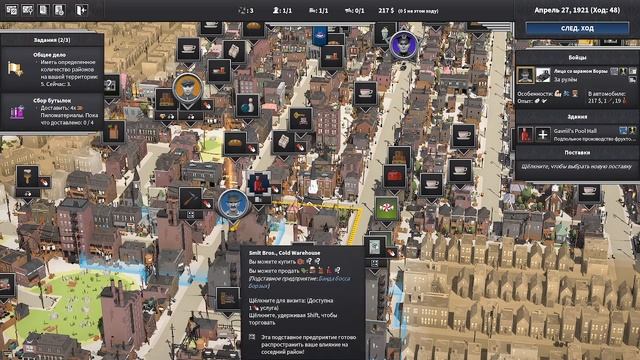
Task: Click the Smit Bros., Cold Warehouse tooltip title
Action: point(284,253)
